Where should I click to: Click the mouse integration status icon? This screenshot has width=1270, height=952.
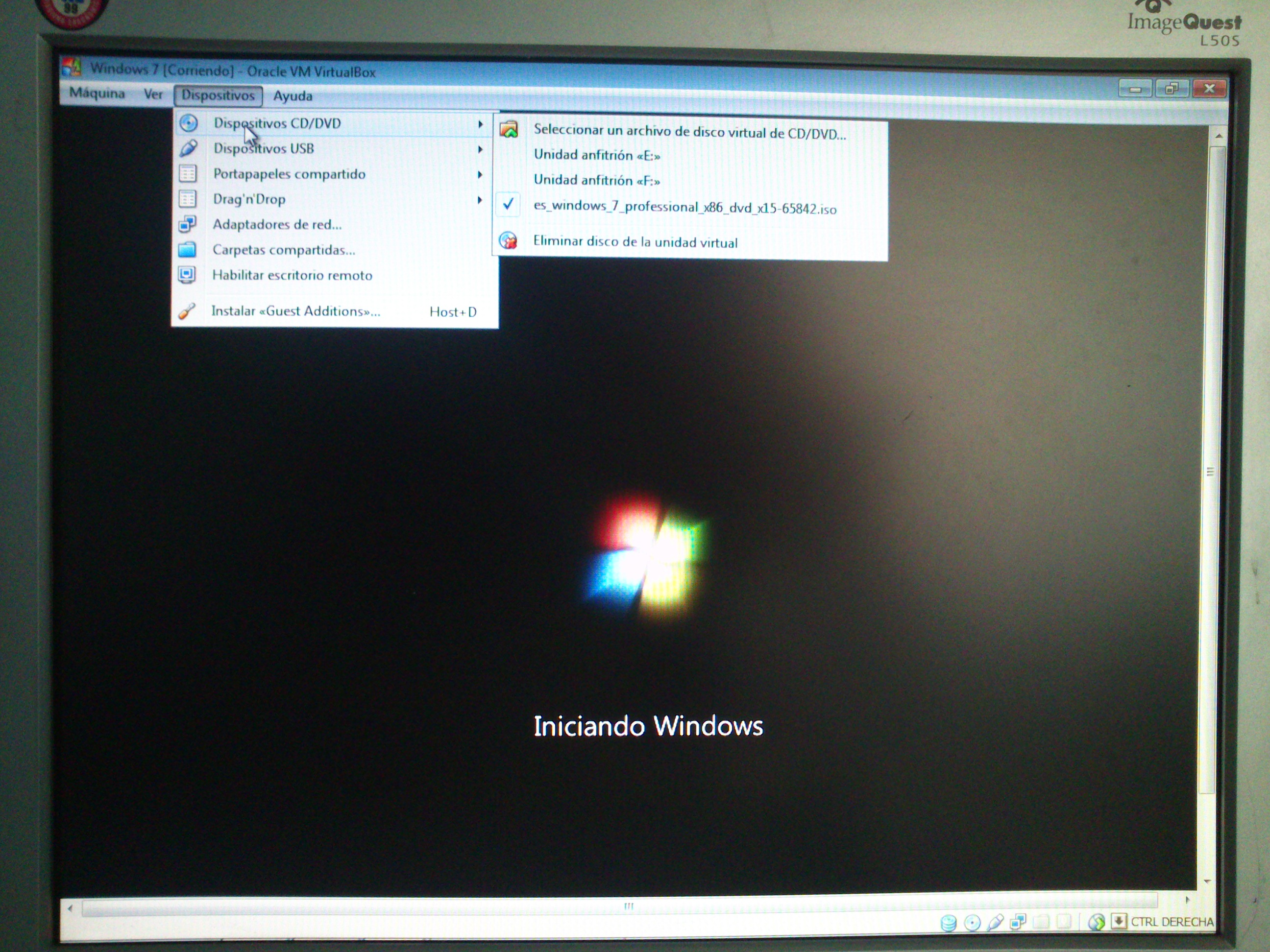[1096, 922]
